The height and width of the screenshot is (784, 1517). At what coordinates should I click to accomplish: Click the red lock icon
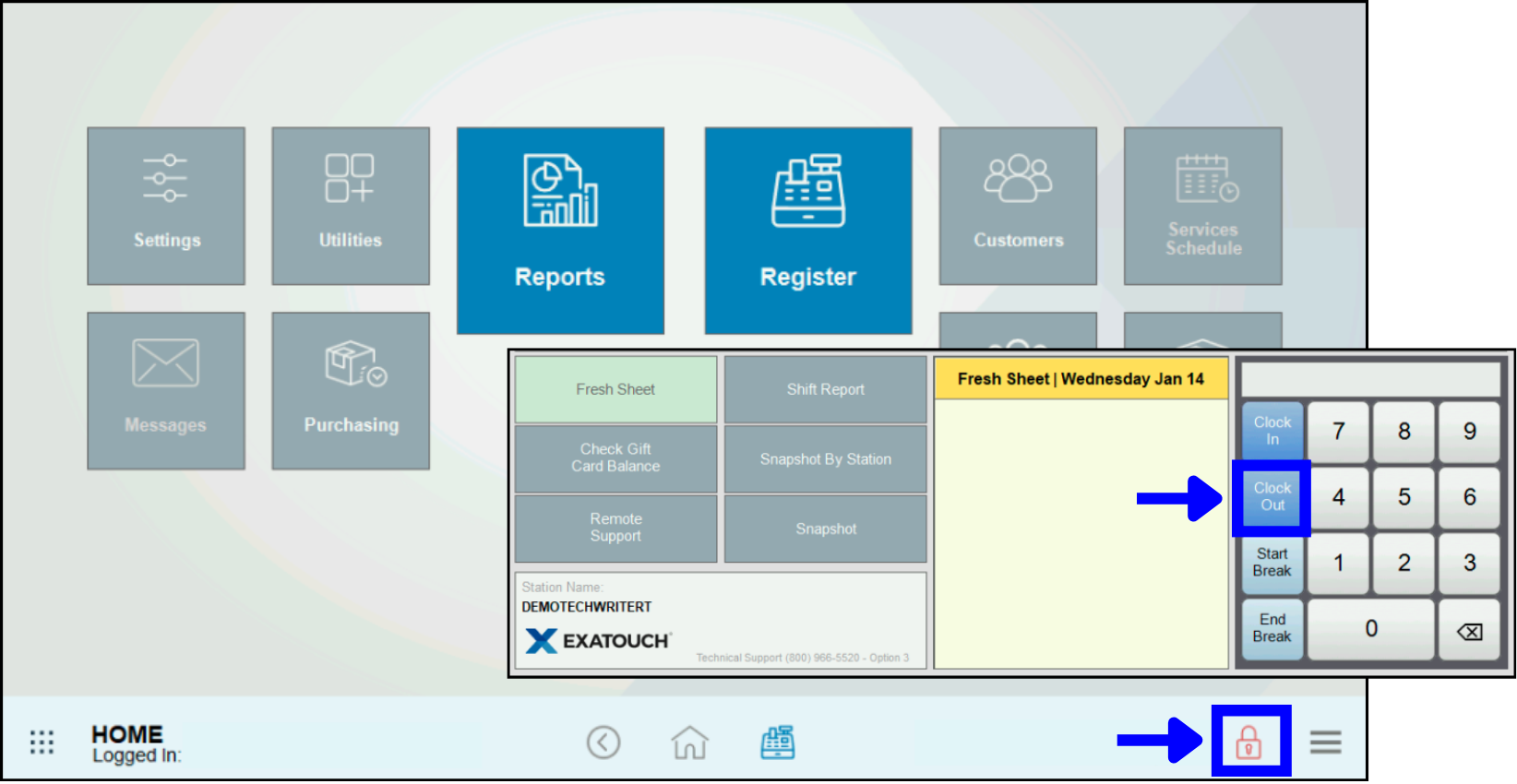tap(1248, 742)
